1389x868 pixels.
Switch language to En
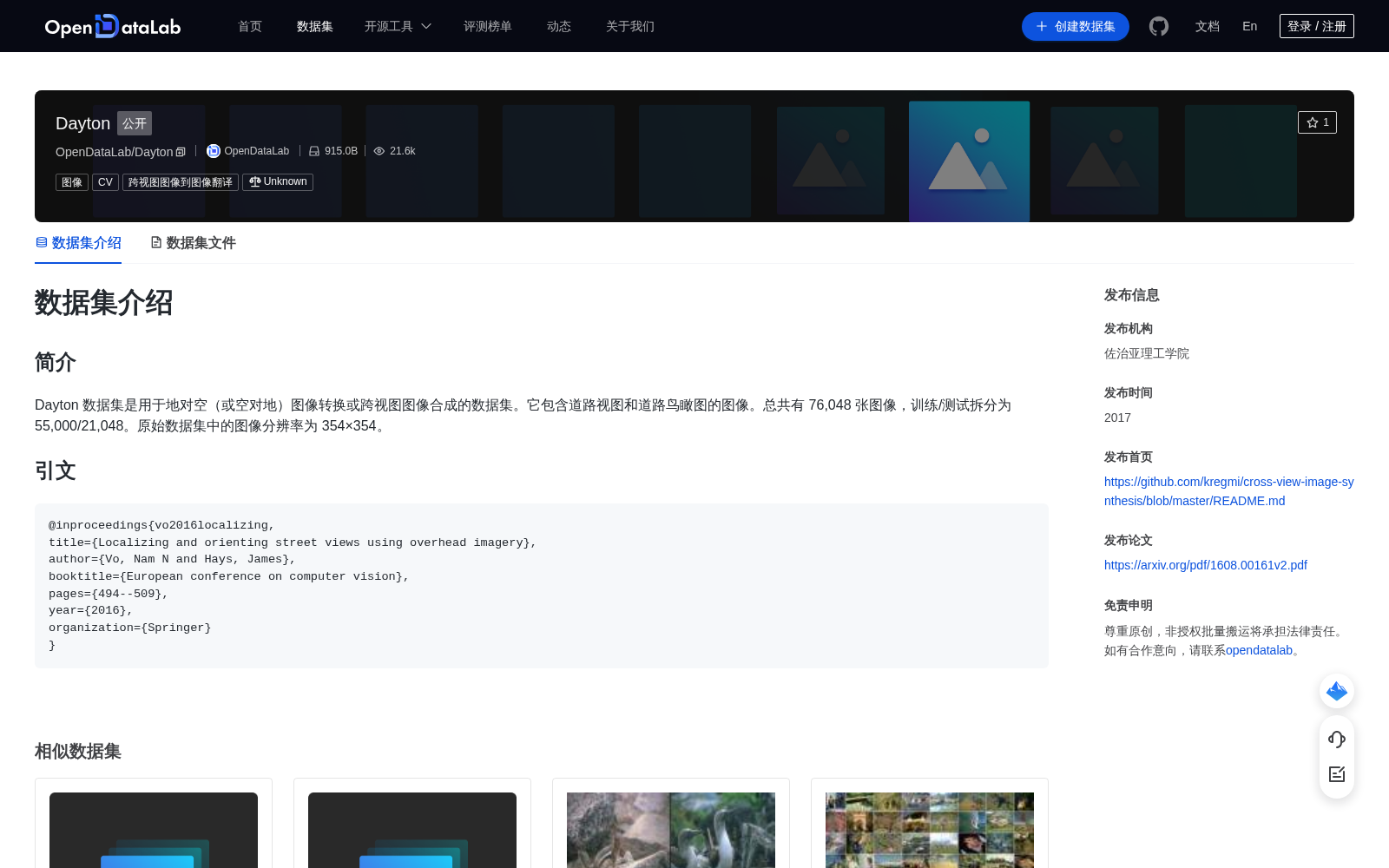pyautogui.click(x=1250, y=26)
